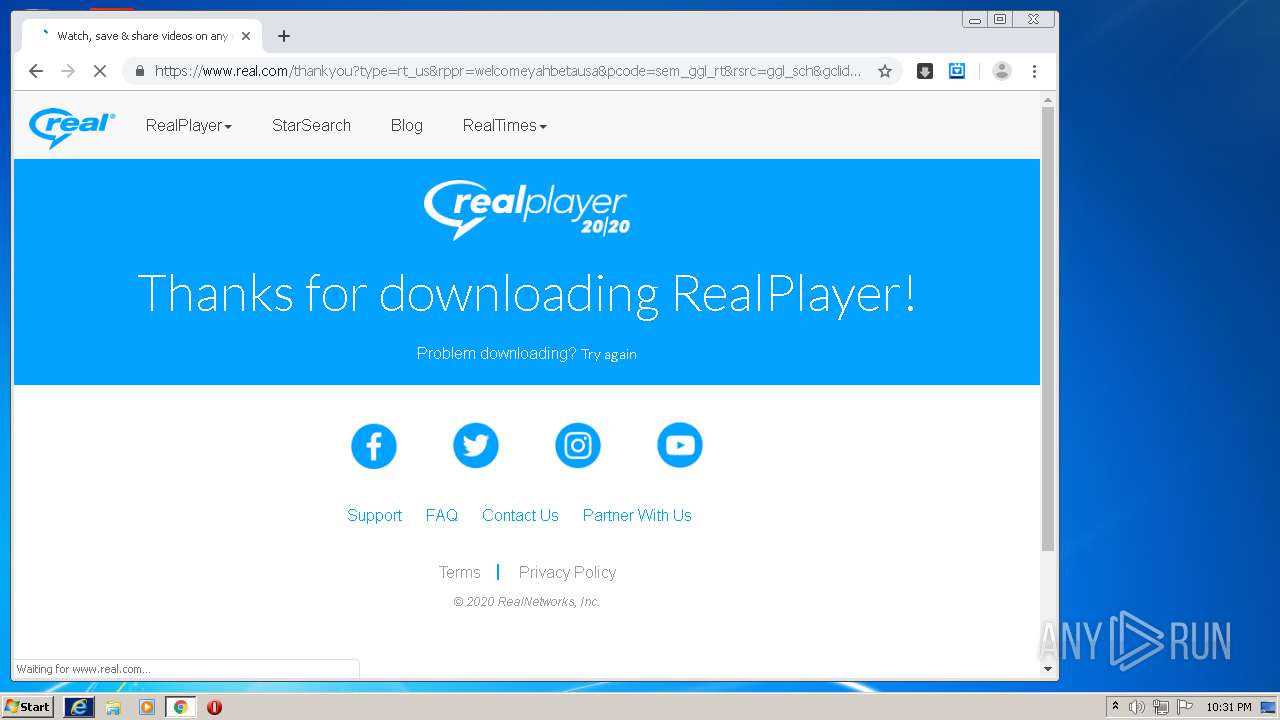Viewport: 1280px width, 720px height.
Task: Go back with the browser back arrow
Action: tap(36, 71)
